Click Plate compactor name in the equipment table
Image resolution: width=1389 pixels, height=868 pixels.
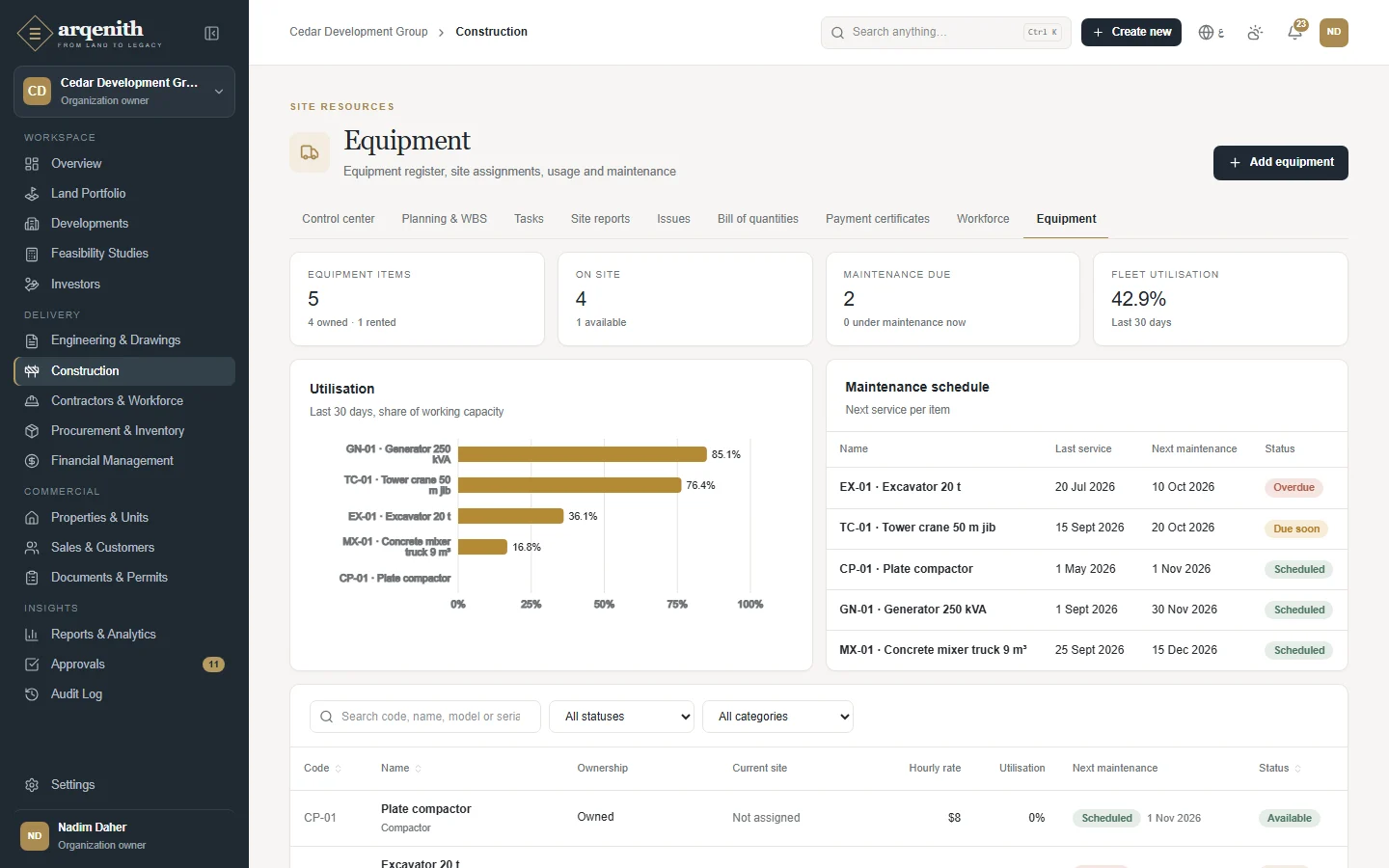click(425, 809)
